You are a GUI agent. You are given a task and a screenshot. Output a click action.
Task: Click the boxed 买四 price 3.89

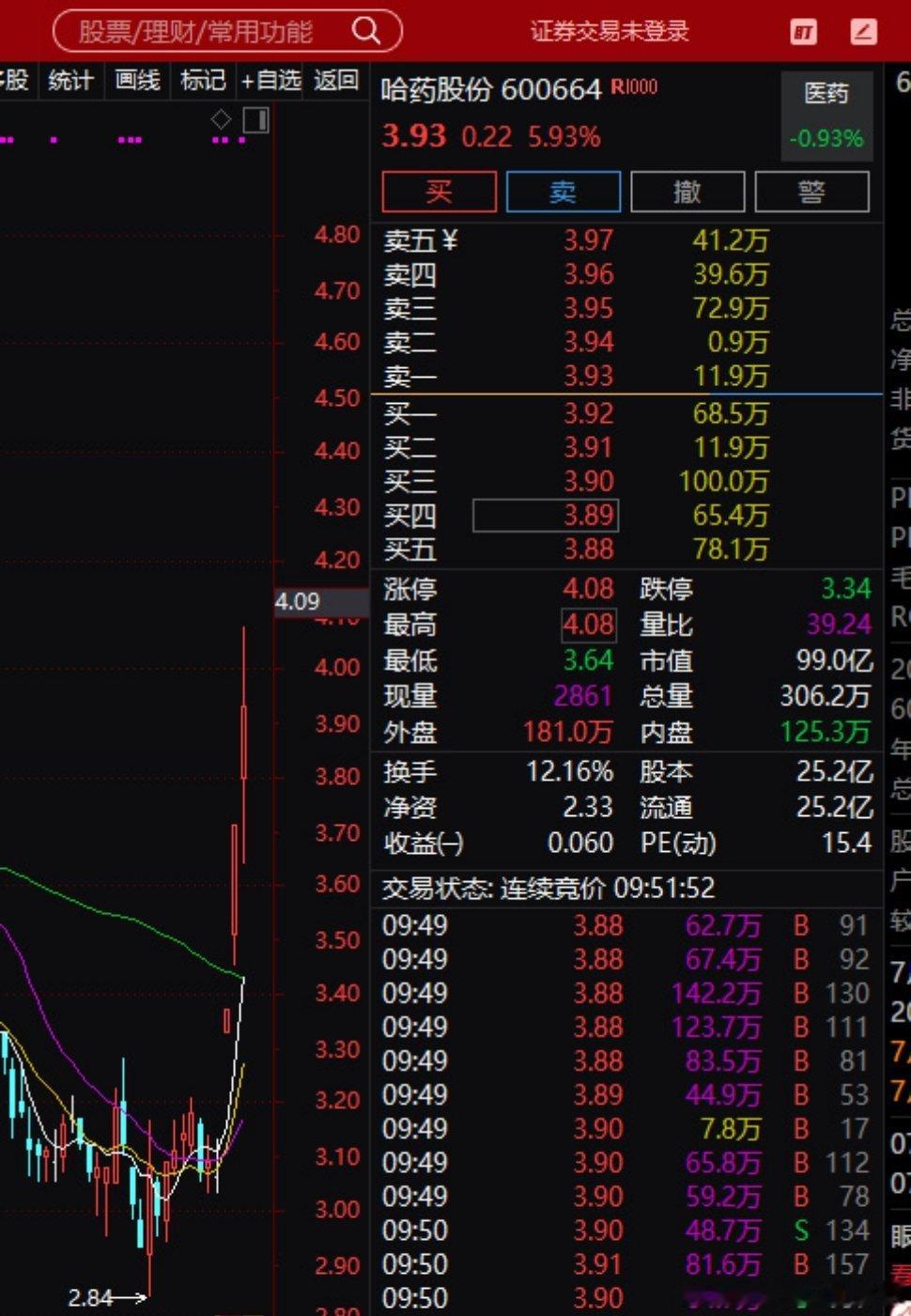click(x=545, y=515)
